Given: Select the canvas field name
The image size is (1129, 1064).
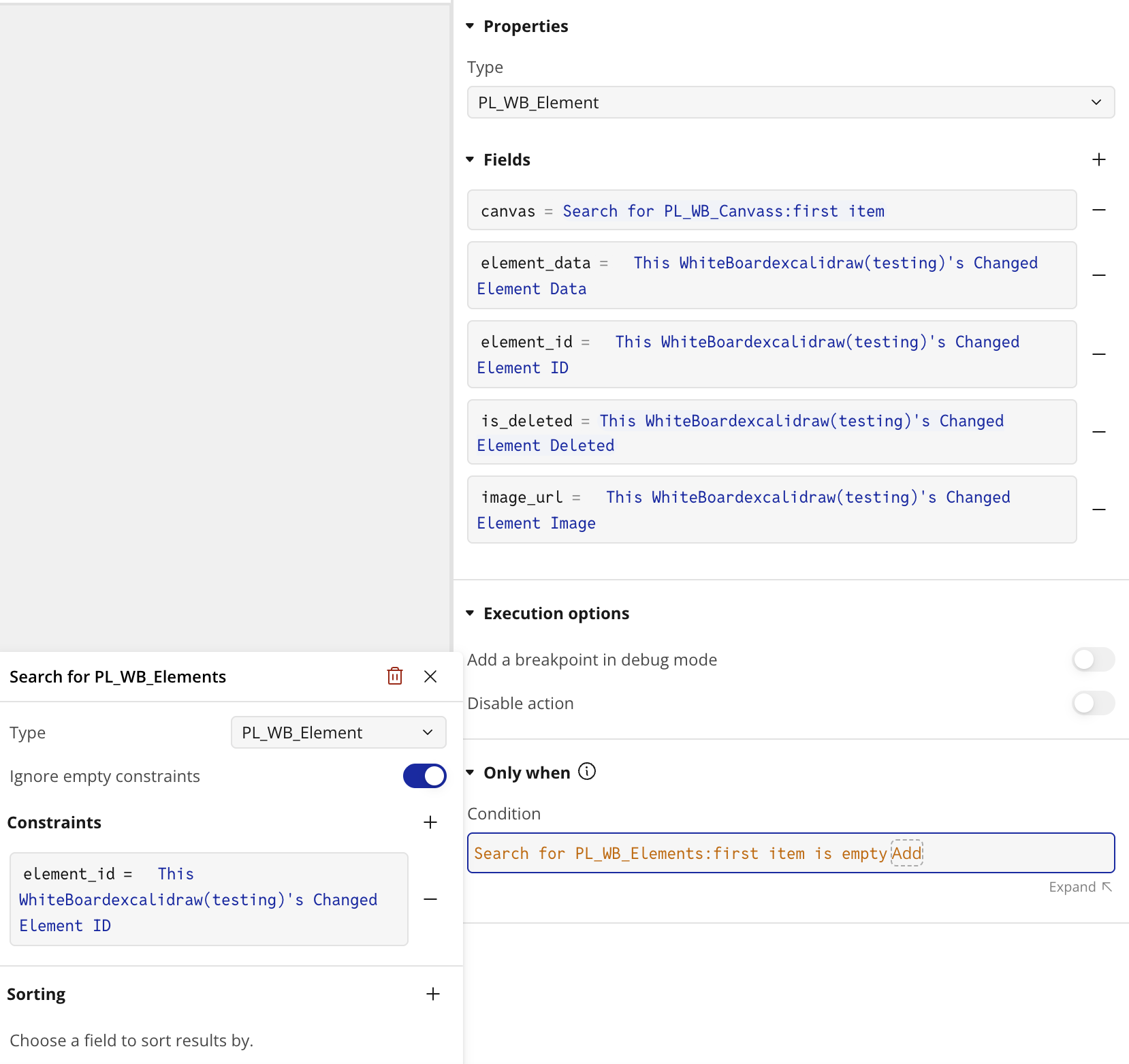Looking at the screenshot, I should pyautogui.click(x=508, y=211).
